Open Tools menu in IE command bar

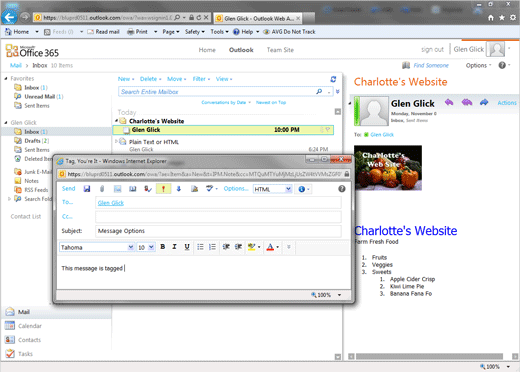219,32
